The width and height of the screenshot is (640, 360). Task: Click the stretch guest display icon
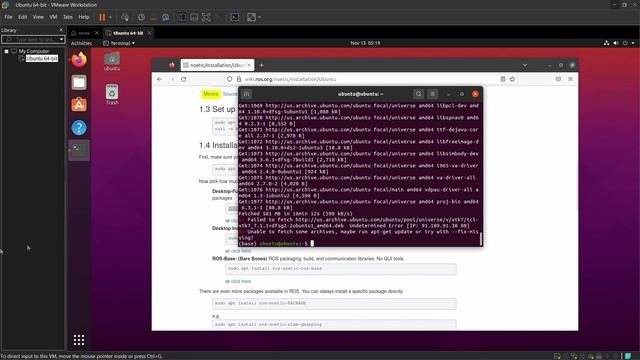click(x=251, y=17)
